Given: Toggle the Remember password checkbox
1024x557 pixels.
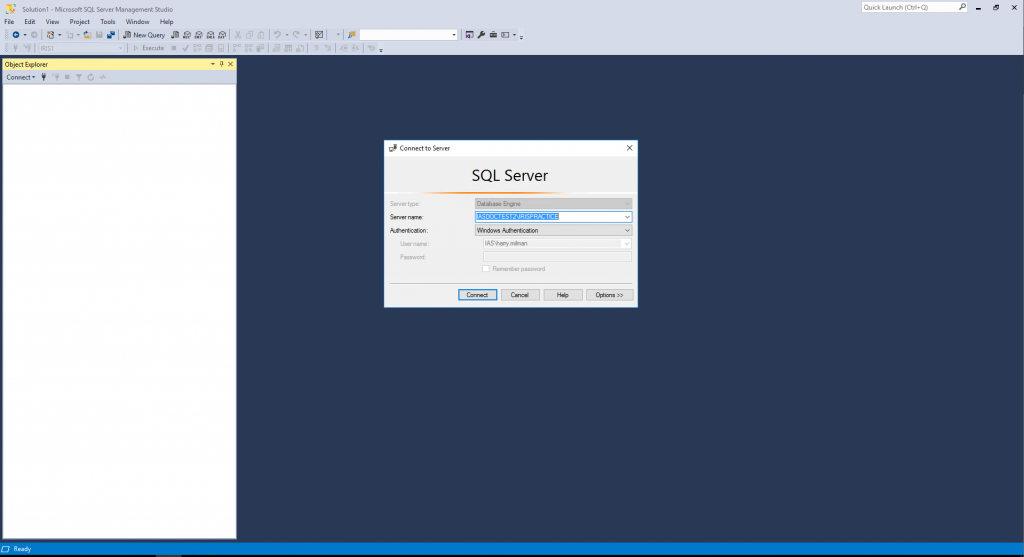Looking at the screenshot, I should (486, 269).
